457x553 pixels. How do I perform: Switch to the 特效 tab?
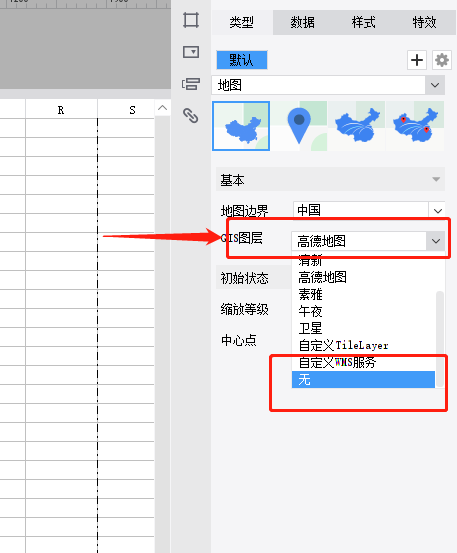click(425, 22)
